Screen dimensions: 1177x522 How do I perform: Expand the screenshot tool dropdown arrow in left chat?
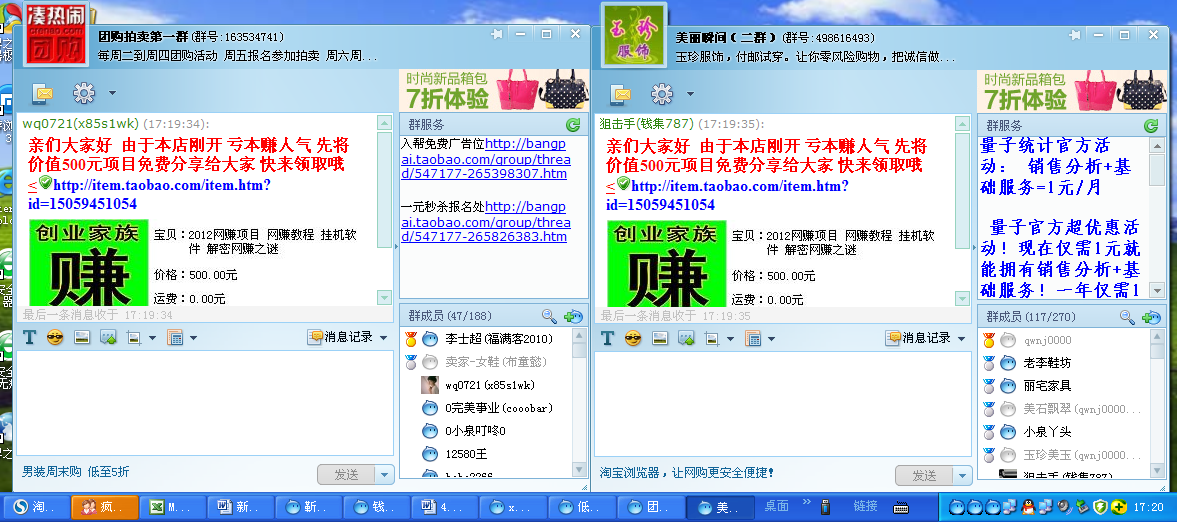pyautogui.click(x=152, y=338)
